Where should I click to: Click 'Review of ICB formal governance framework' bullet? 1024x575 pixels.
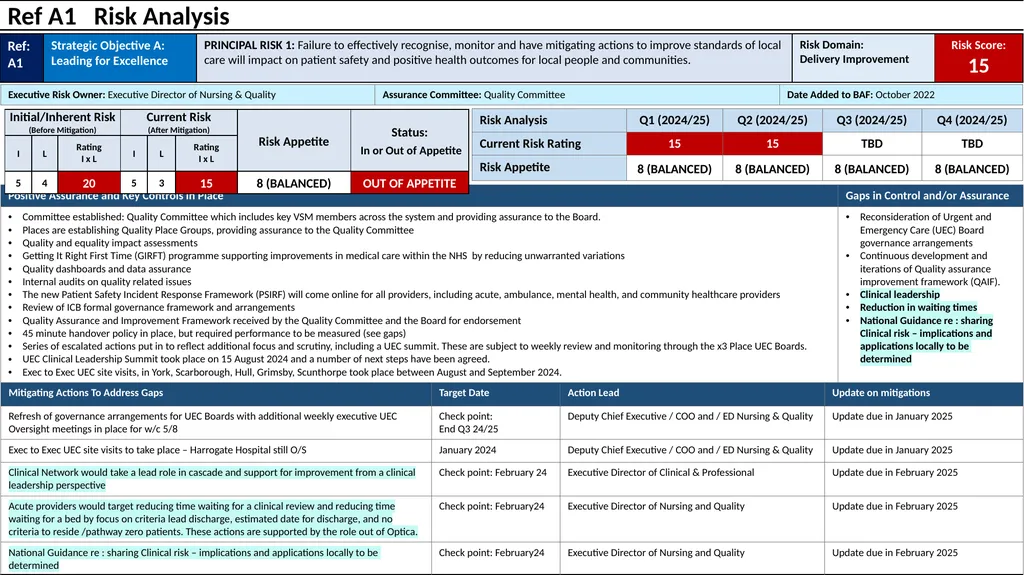158,307
